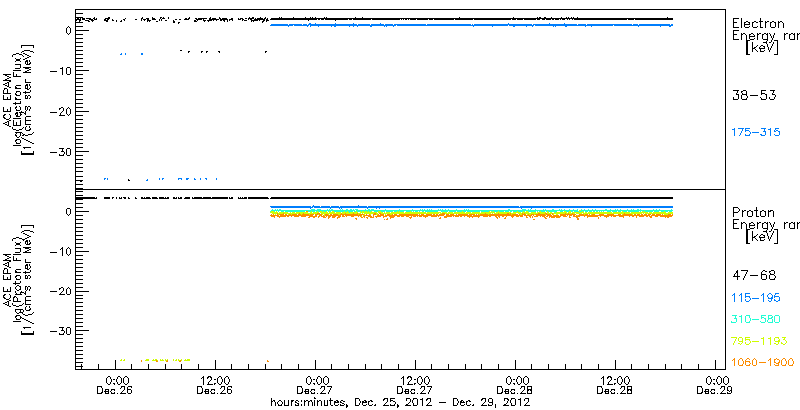Click the -30 tick on the electron flux axis

point(59,152)
